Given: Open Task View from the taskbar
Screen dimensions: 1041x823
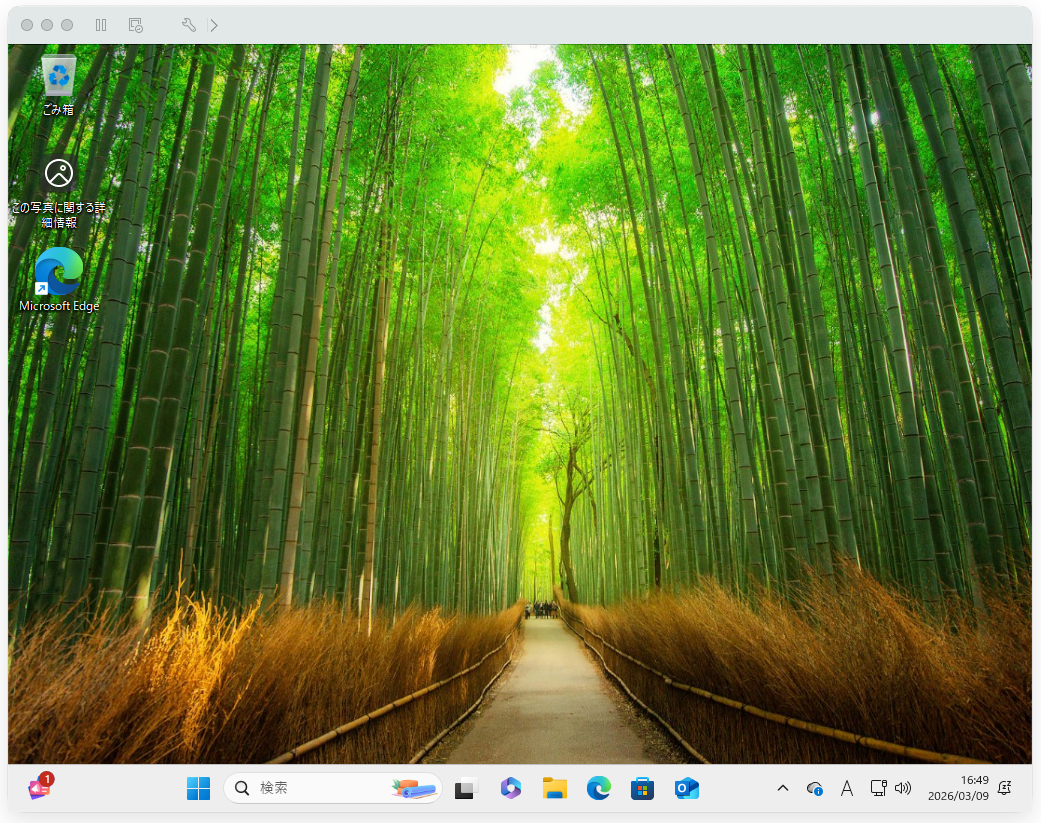Looking at the screenshot, I should (465, 789).
